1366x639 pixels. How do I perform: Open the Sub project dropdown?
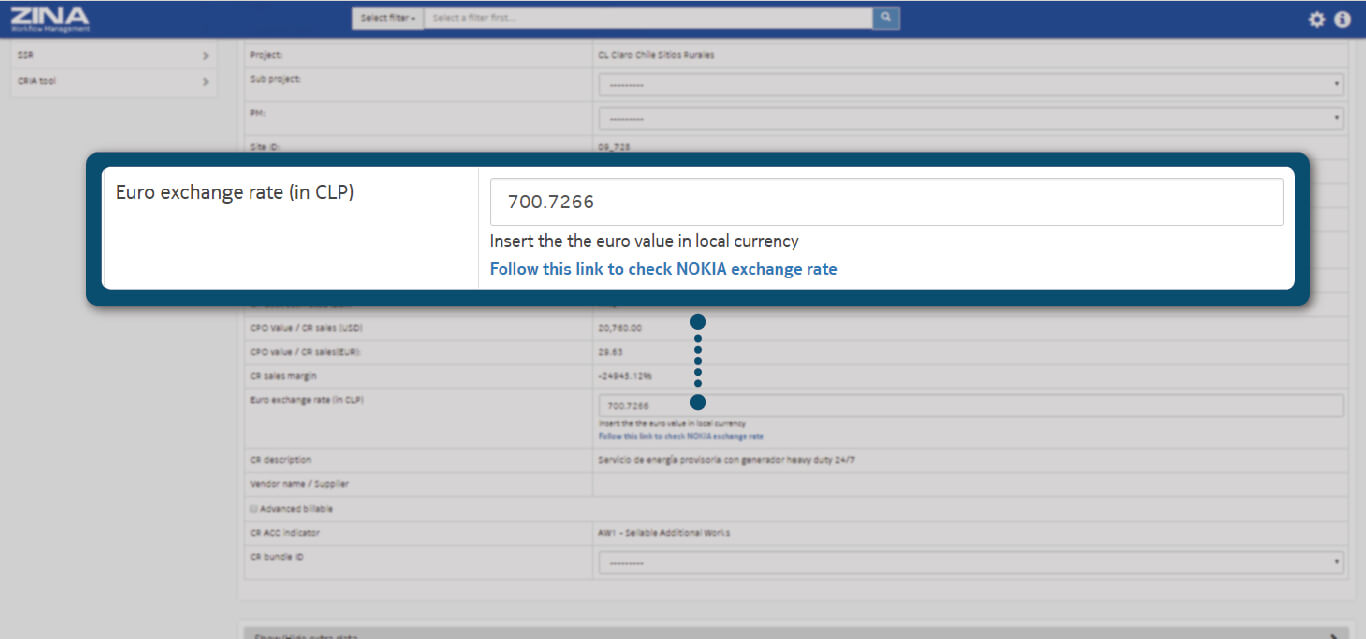click(x=970, y=85)
